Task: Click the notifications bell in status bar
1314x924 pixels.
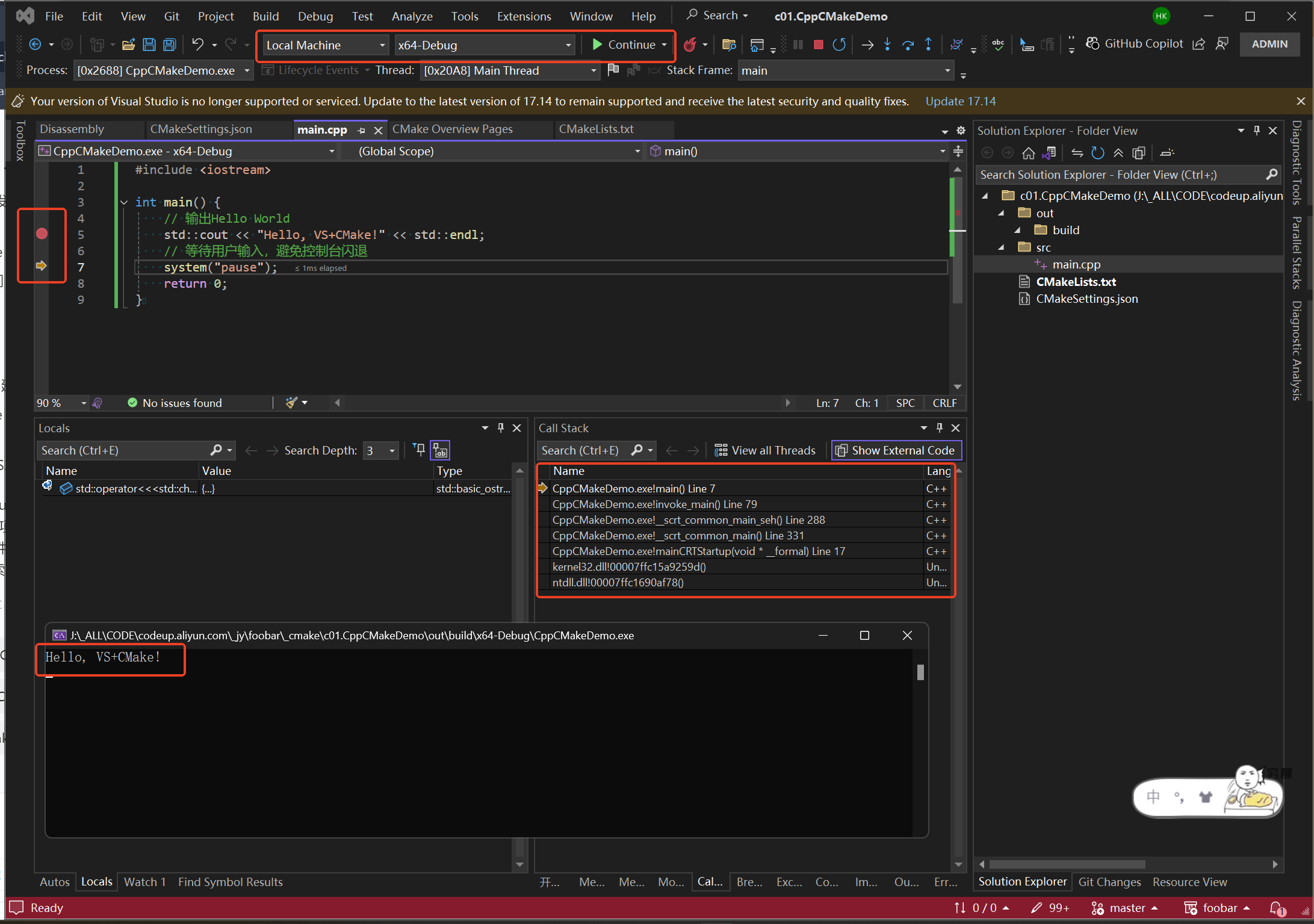Action: (1276, 908)
